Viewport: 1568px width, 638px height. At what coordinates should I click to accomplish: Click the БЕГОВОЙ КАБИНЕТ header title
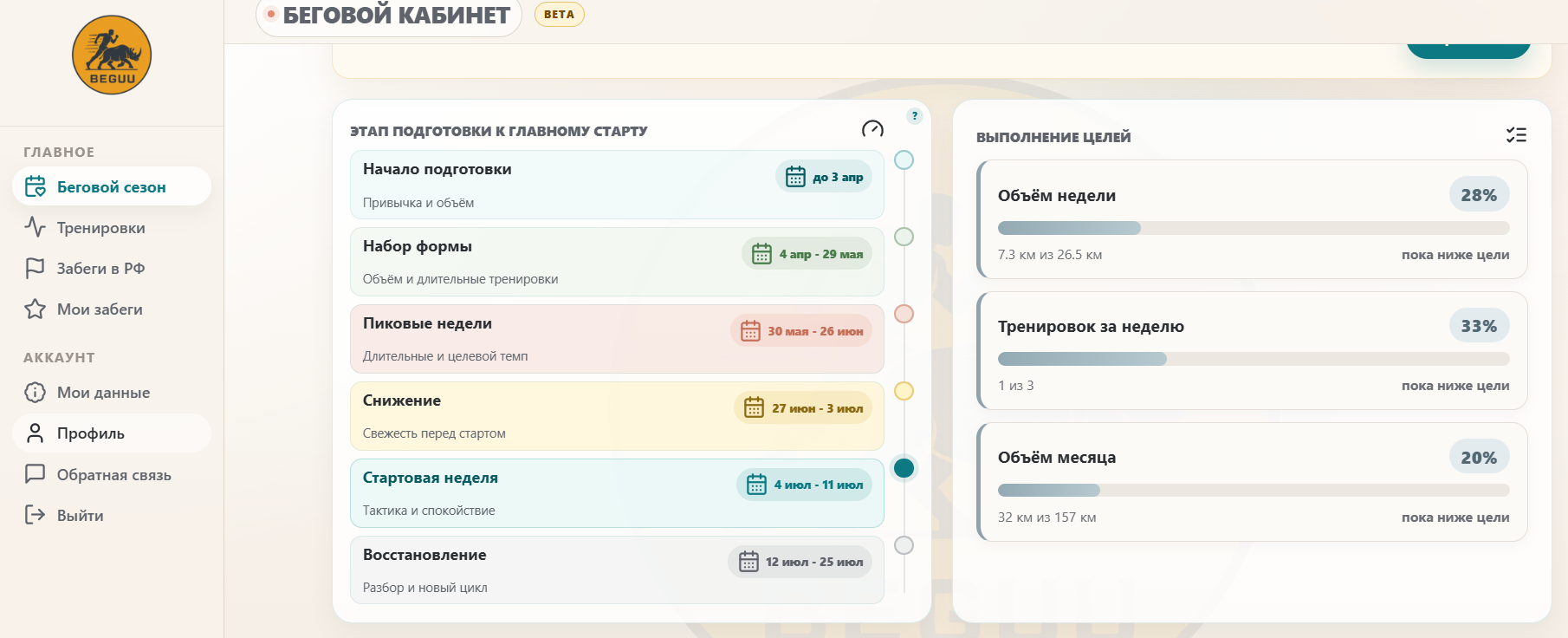(x=396, y=15)
